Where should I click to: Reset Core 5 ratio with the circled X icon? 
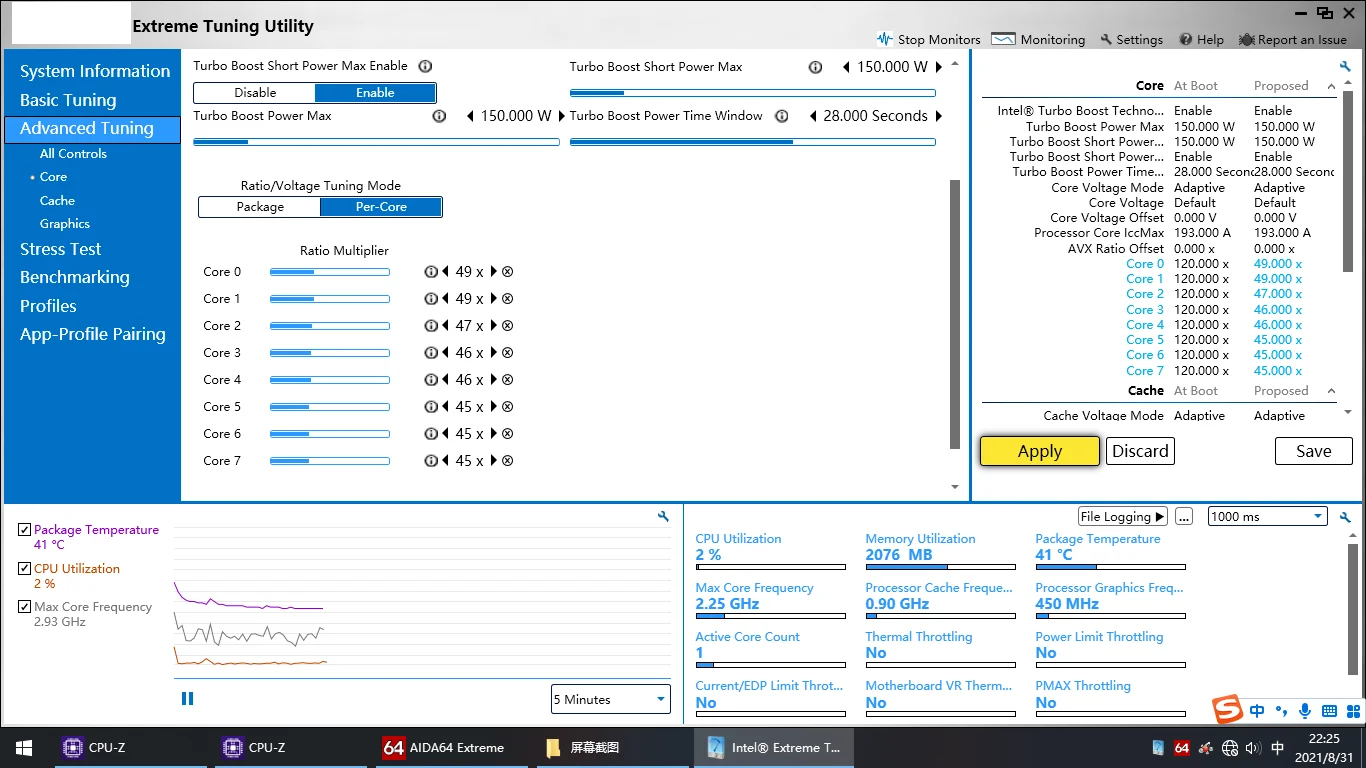(x=507, y=407)
